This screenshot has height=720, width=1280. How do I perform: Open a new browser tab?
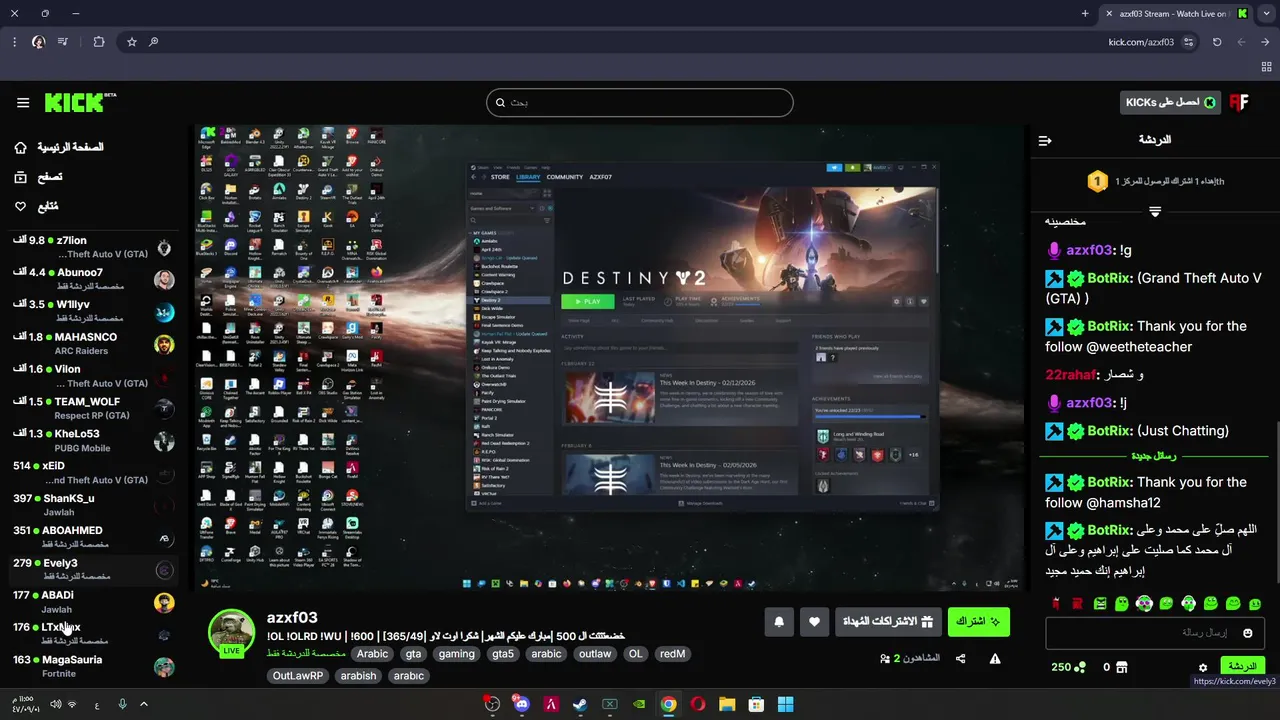click(1085, 13)
